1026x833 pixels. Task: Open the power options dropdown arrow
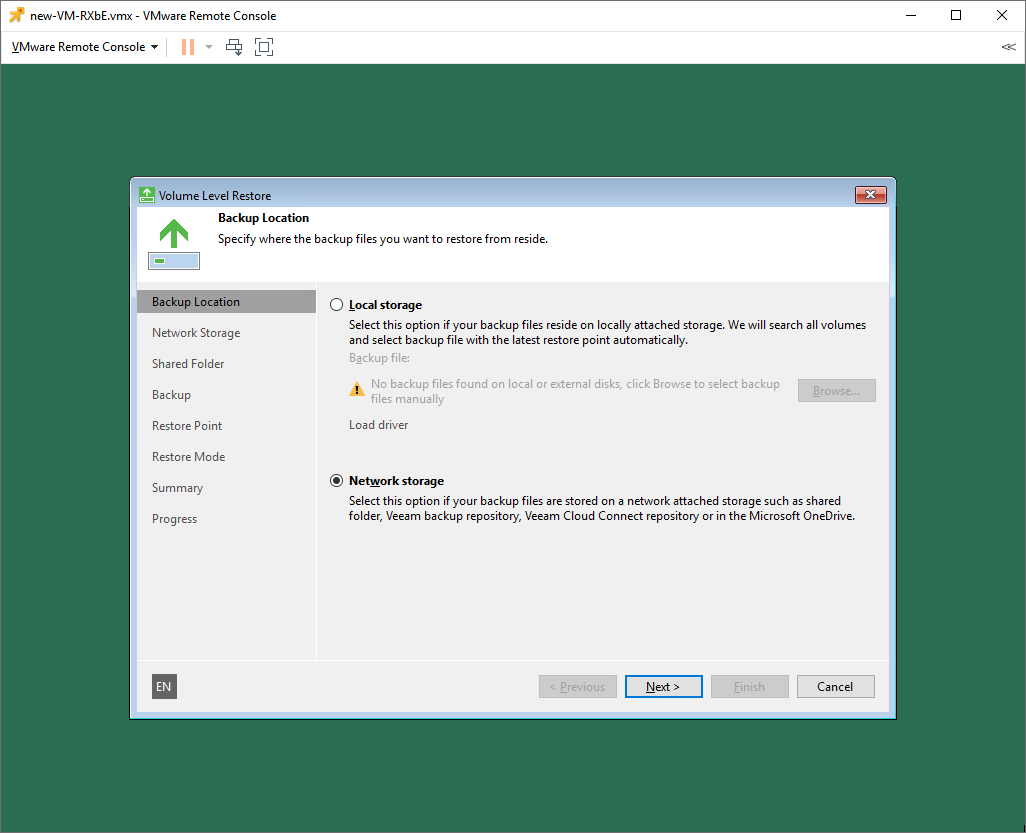click(209, 47)
